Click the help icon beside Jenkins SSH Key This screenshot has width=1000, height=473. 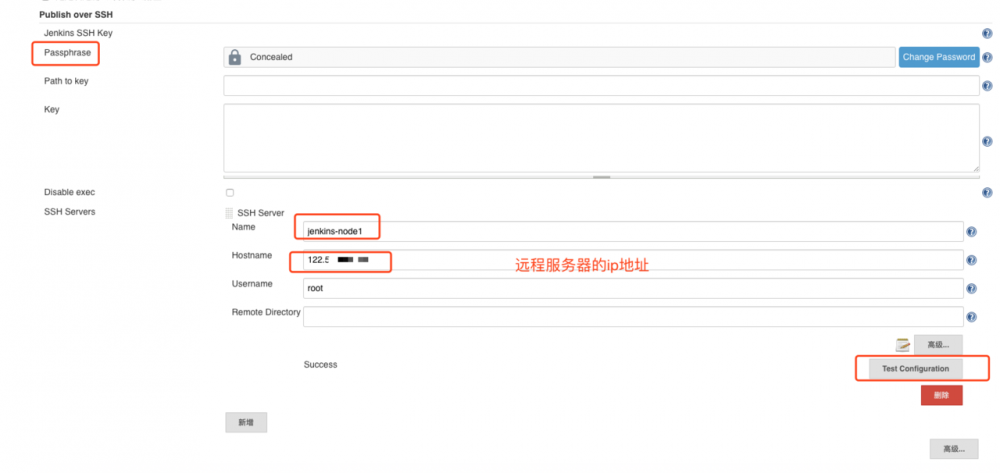coord(987,35)
